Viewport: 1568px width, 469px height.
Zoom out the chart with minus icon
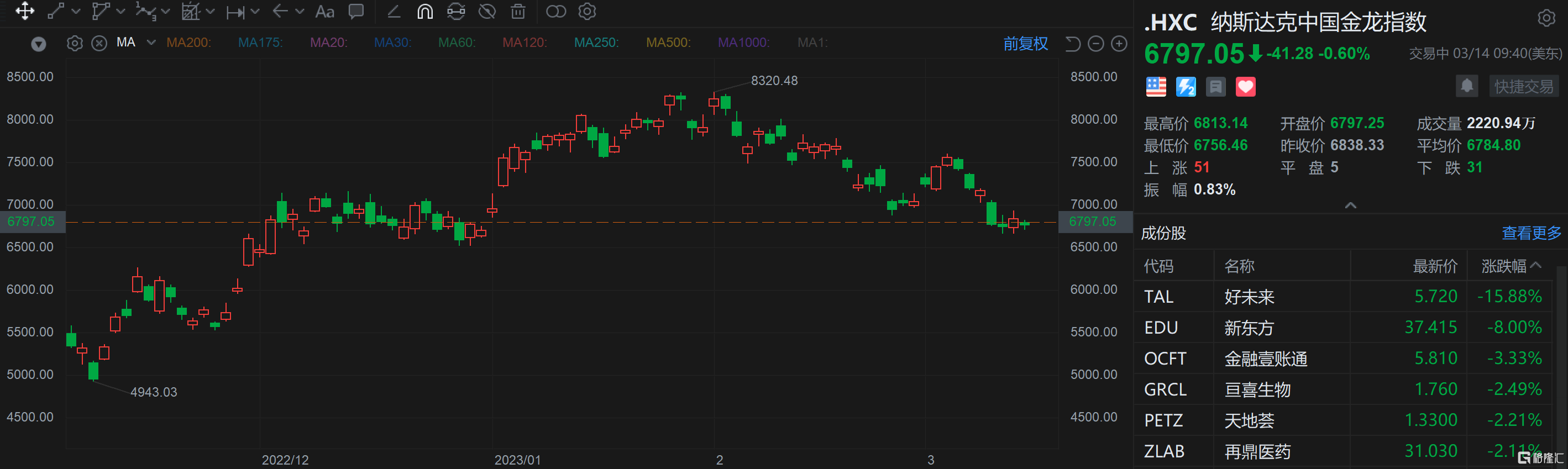[1095, 44]
